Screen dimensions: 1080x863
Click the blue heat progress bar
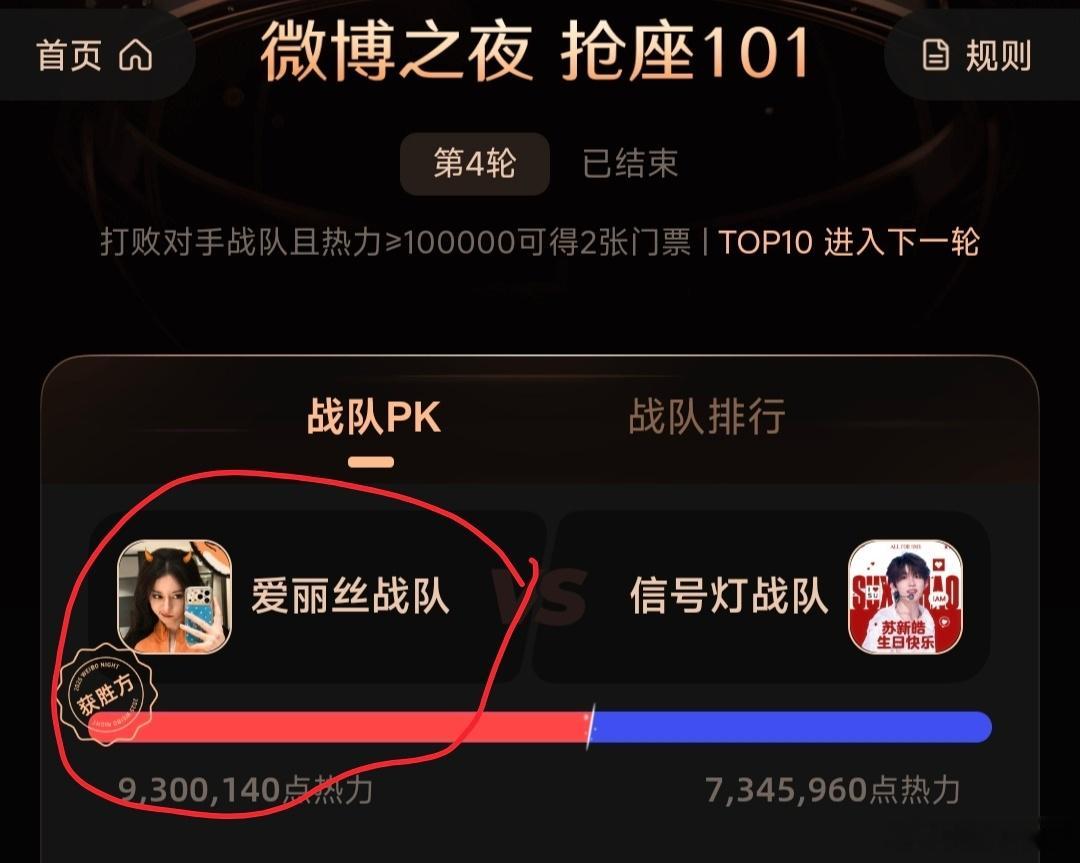pyautogui.click(x=791, y=727)
